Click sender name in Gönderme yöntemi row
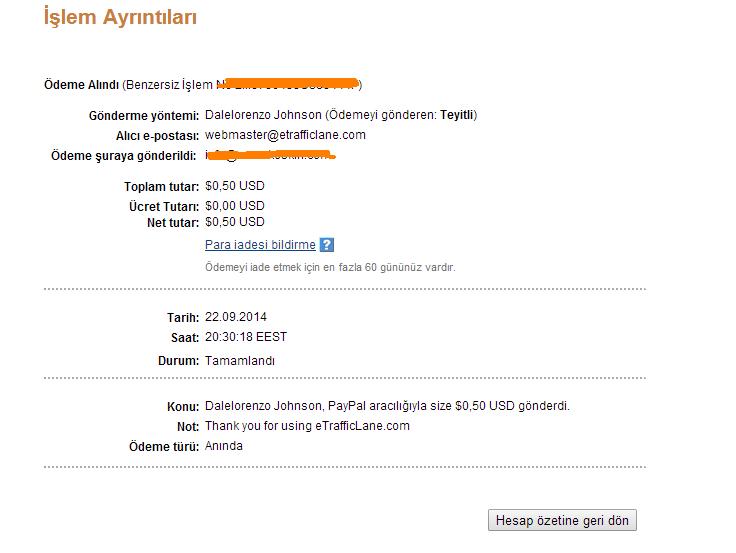The height and width of the screenshot is (553, 736). pos(263,115)
